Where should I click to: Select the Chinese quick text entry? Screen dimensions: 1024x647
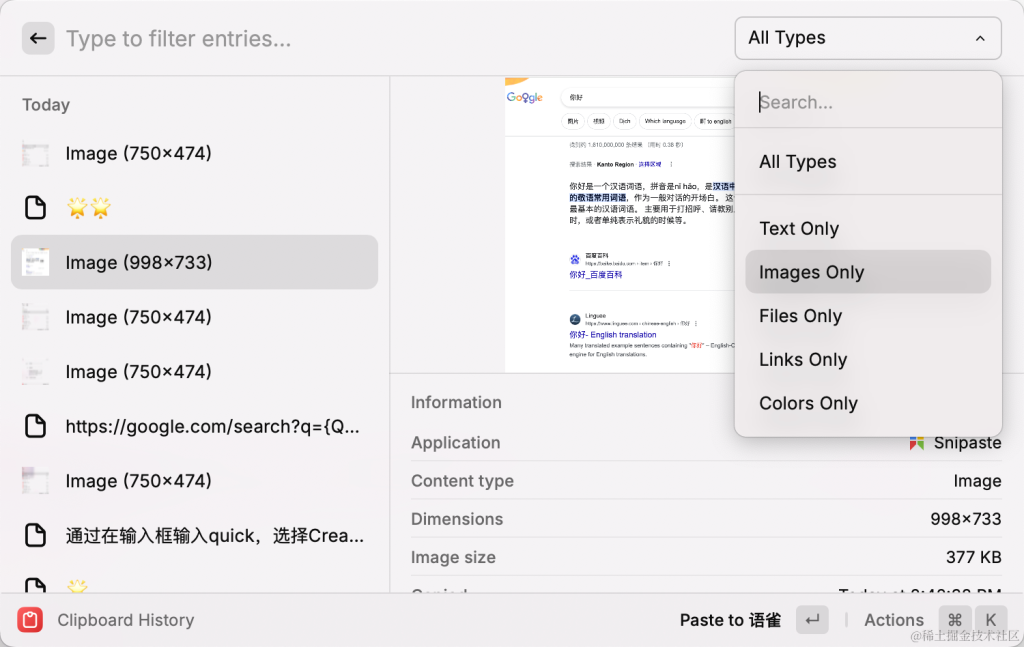click(195, 535)
